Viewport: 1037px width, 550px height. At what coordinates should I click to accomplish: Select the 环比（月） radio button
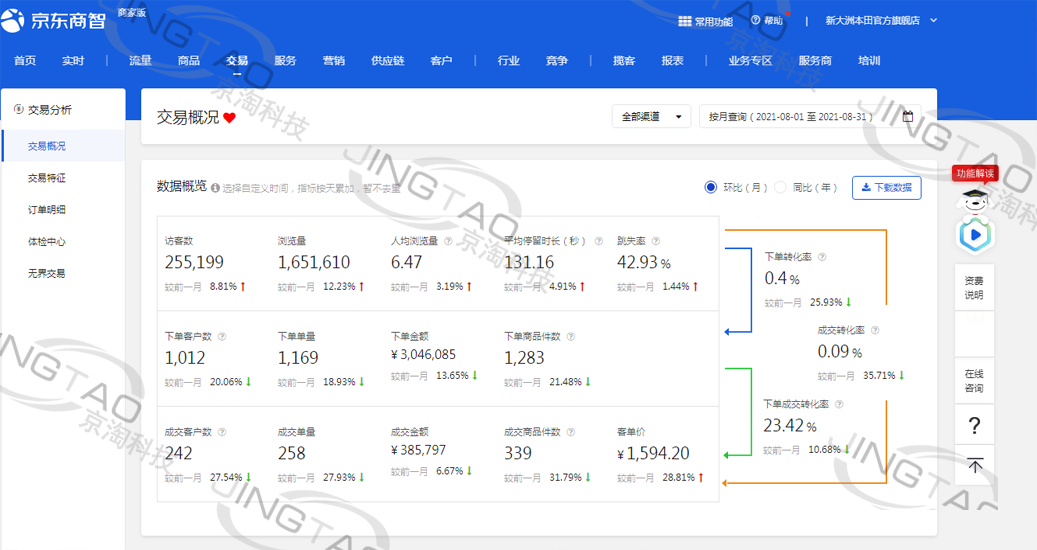[x=711, y=187]
